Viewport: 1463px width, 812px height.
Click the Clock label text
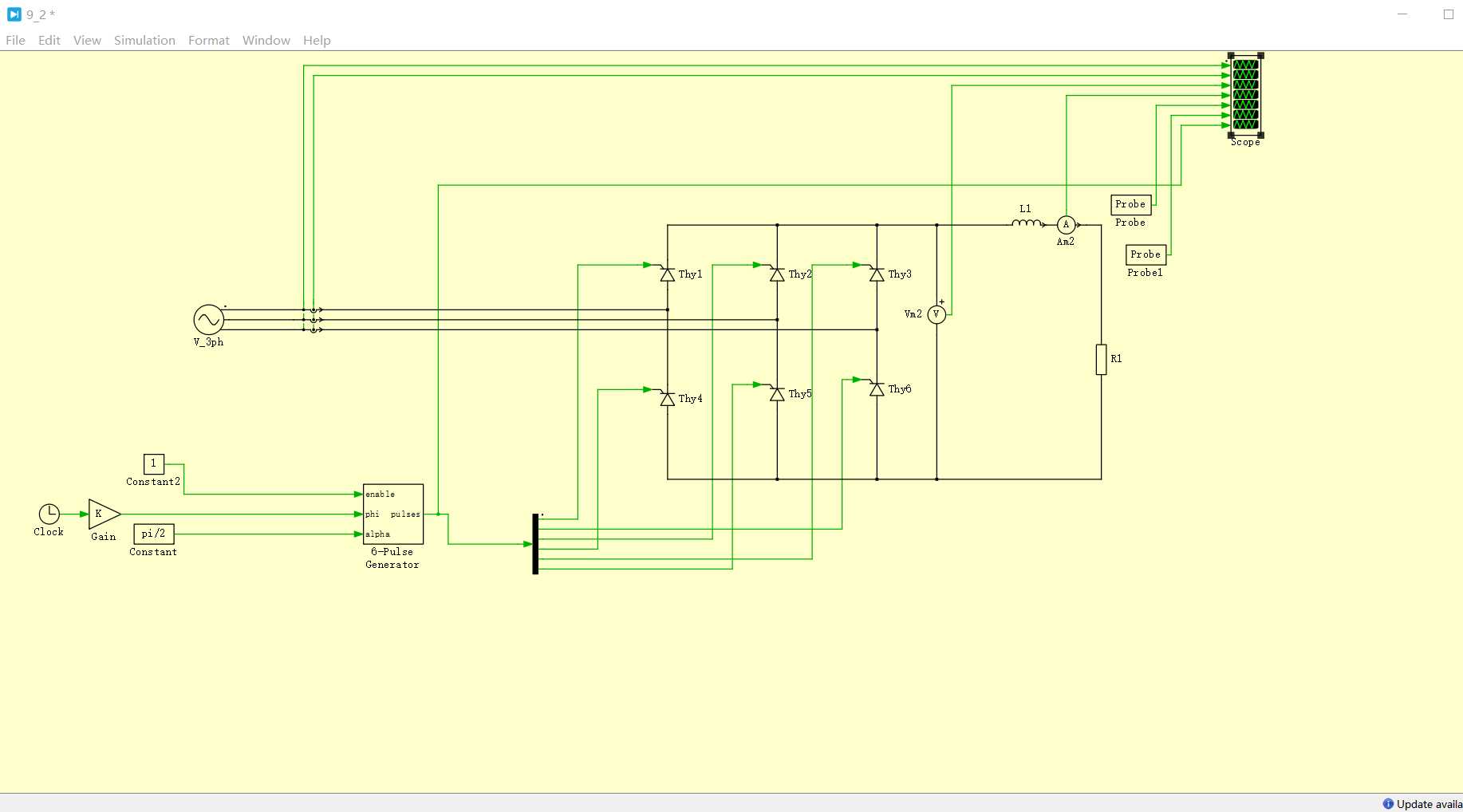49,532
